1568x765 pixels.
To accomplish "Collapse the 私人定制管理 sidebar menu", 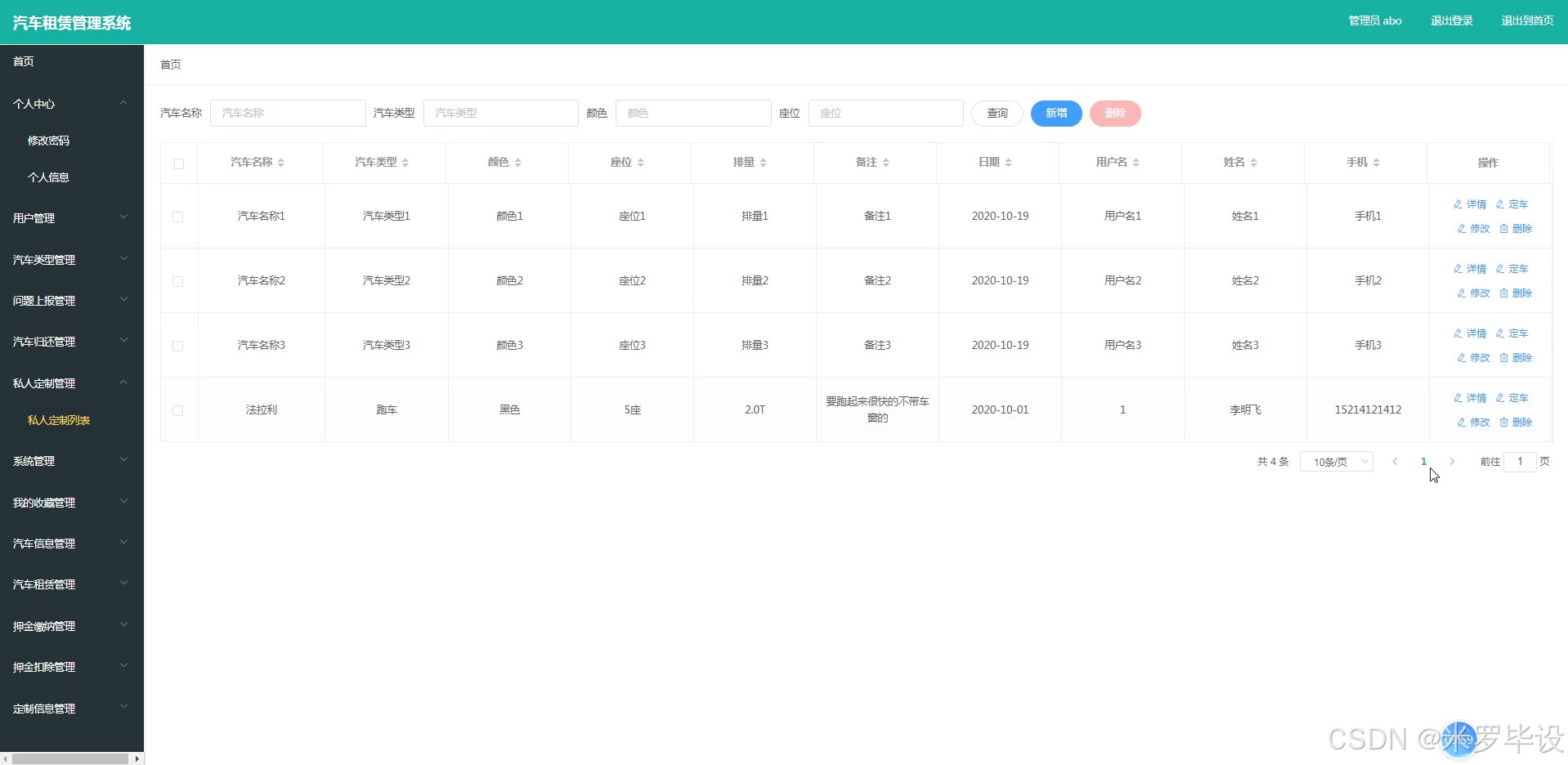I will 72,383.
